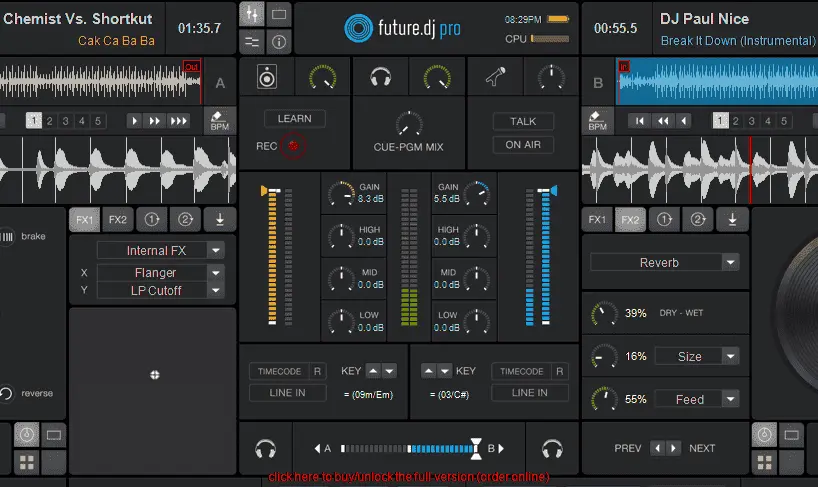
Task: Click deck B loop 1 circular icon
Action: point(664,220)
